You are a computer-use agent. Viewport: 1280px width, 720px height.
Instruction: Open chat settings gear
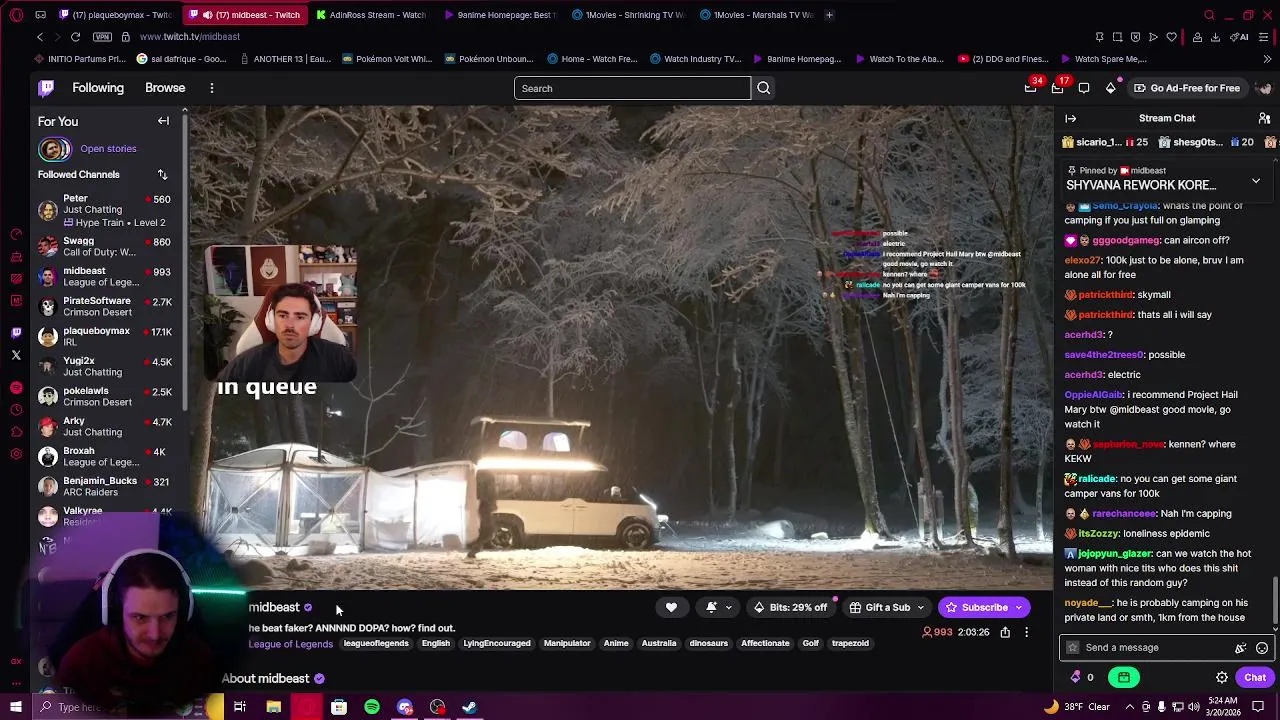click(1222, 677)
